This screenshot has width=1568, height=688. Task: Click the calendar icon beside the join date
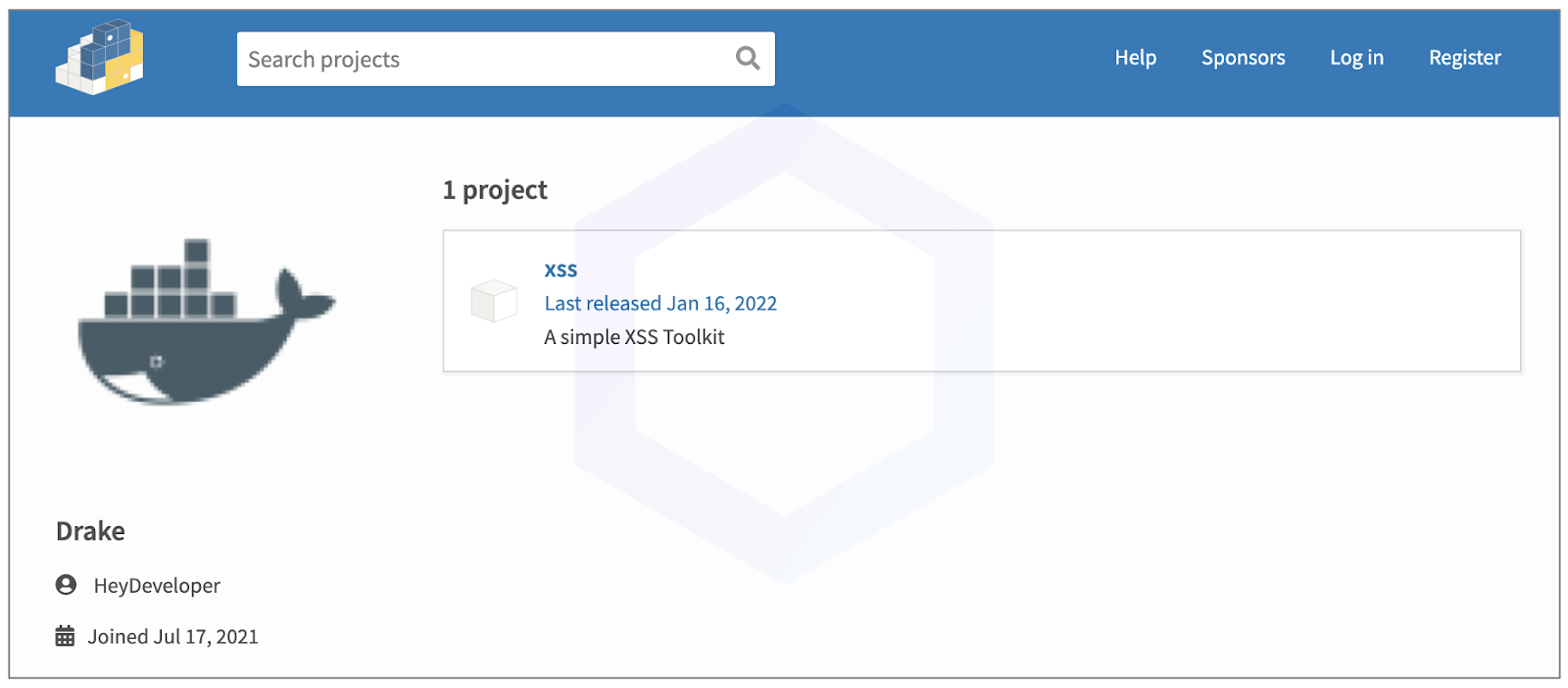(64, 635)
